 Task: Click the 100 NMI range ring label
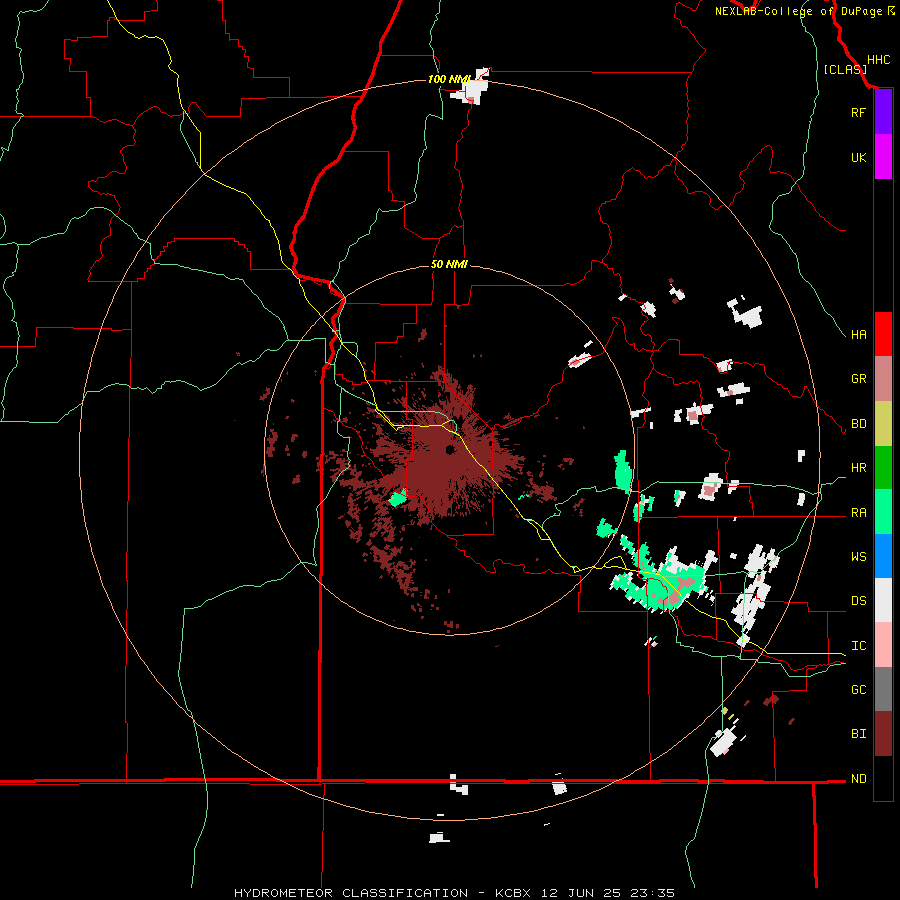coord(448,79)
